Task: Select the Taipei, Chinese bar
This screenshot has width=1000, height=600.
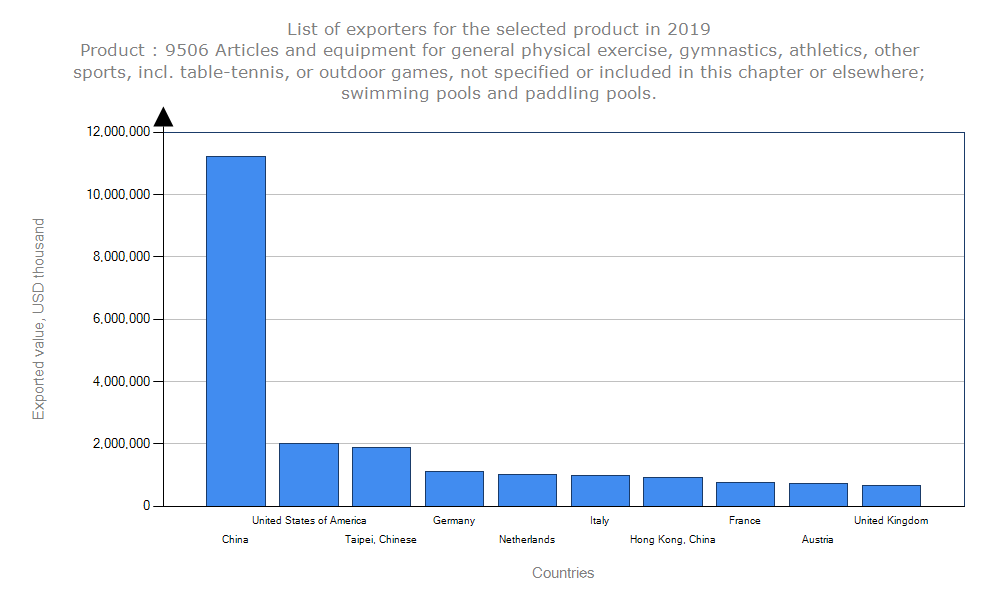Action: coord(381,476)
